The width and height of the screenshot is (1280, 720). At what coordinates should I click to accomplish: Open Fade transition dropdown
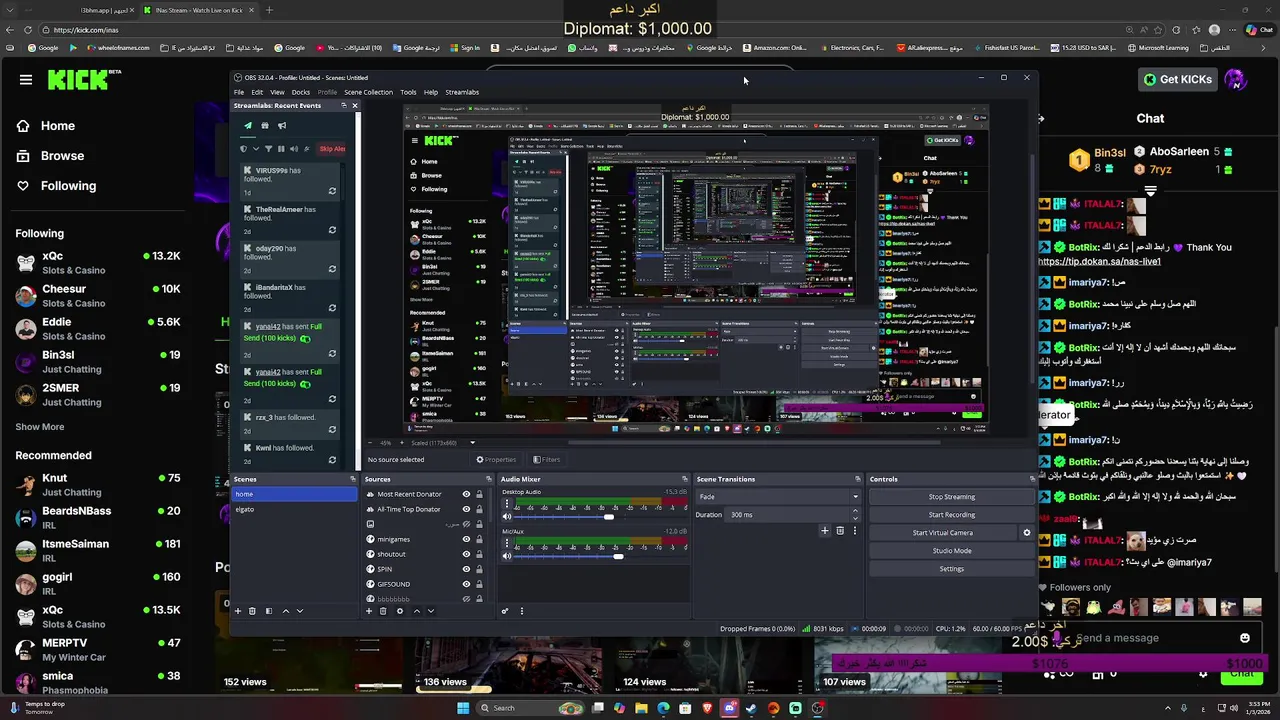tap(778, 497)
